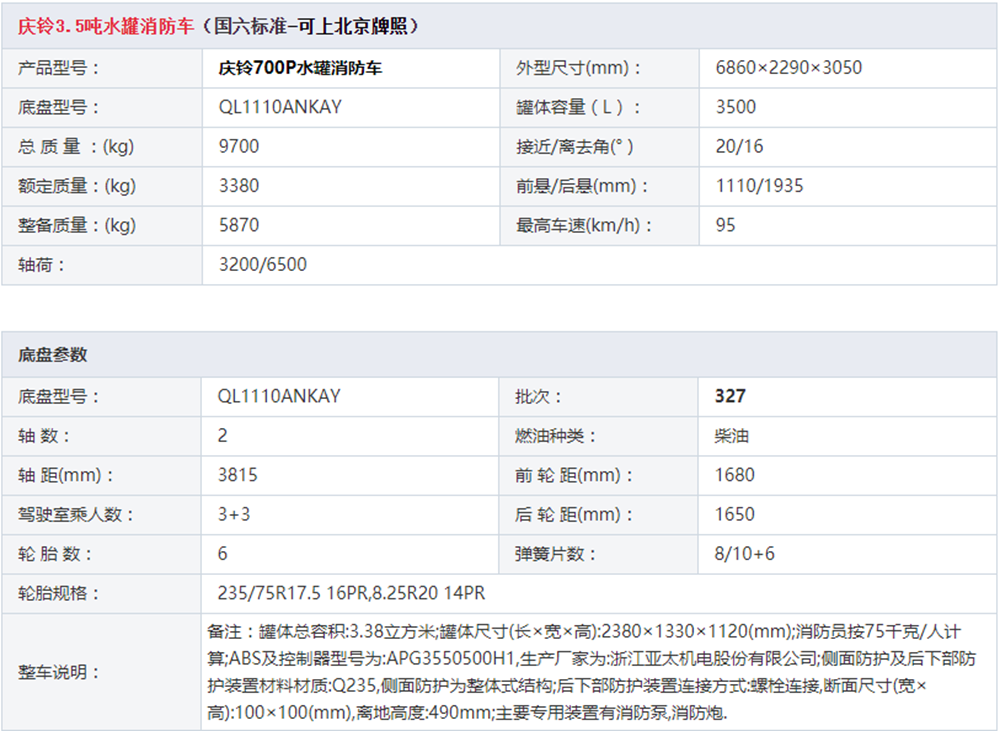Click overhang value 1110/1935
1000x731 pixels.
pyautogui.click(x=759, y=186)
